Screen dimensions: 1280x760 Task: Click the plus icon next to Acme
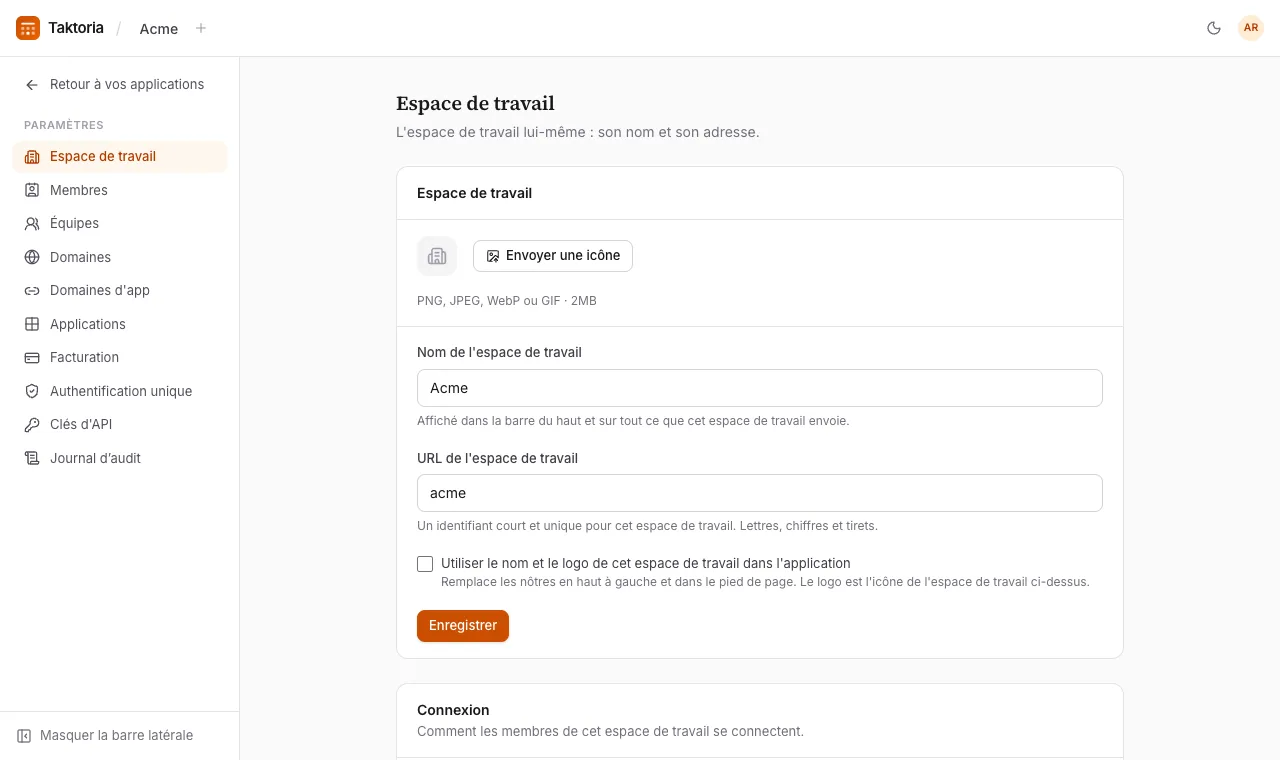[x=201, y=28]
